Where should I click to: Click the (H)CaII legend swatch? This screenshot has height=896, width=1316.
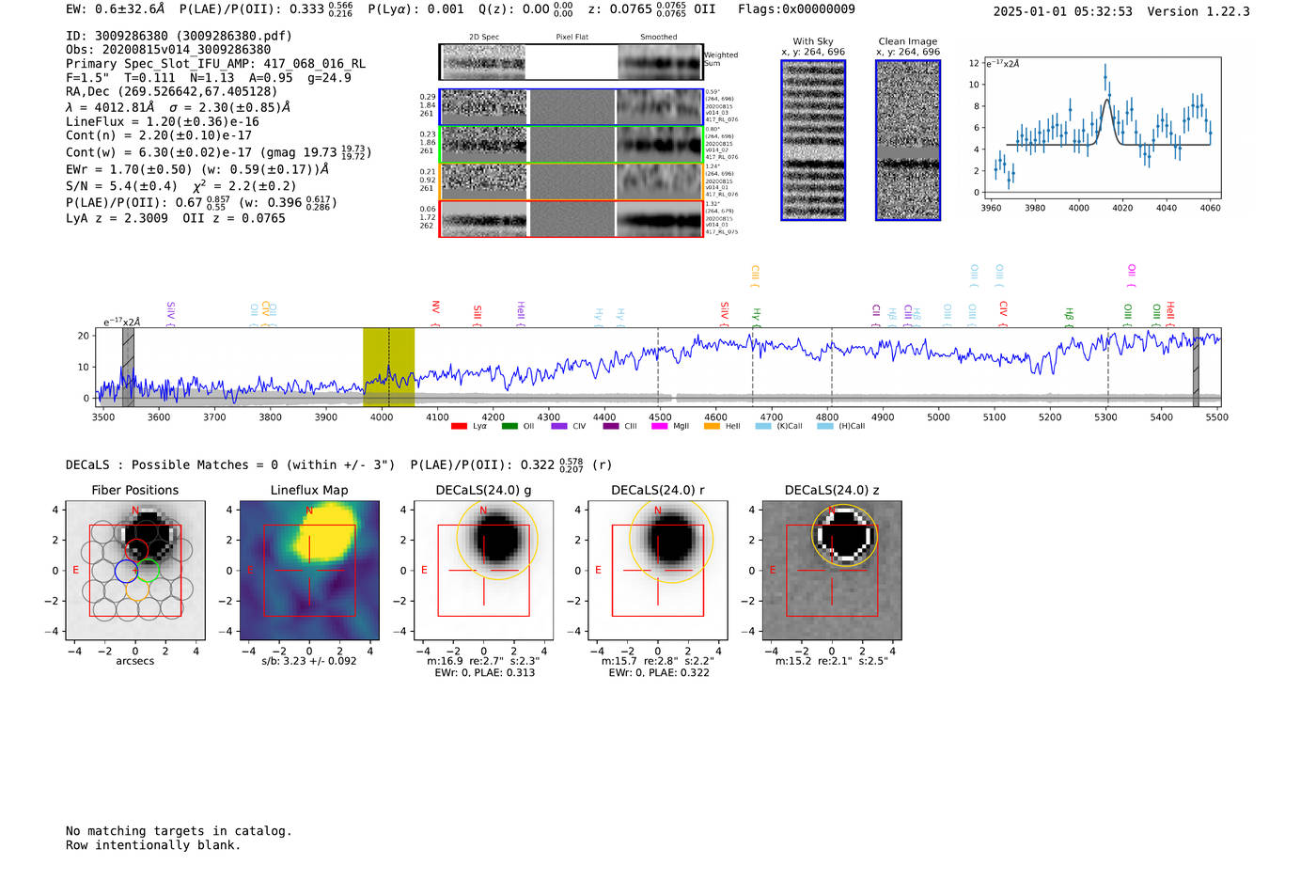[825, 426]
